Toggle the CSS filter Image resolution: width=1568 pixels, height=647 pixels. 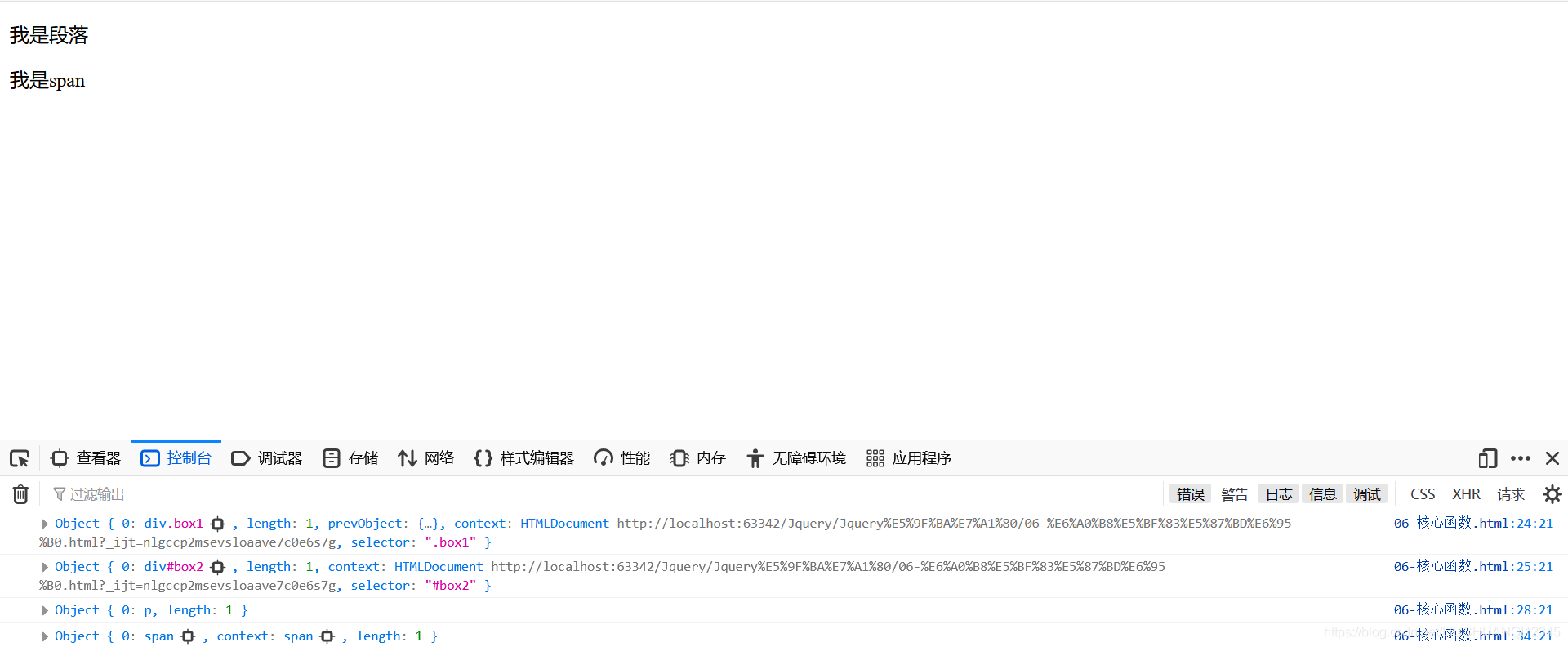[x=1423, y=494]
